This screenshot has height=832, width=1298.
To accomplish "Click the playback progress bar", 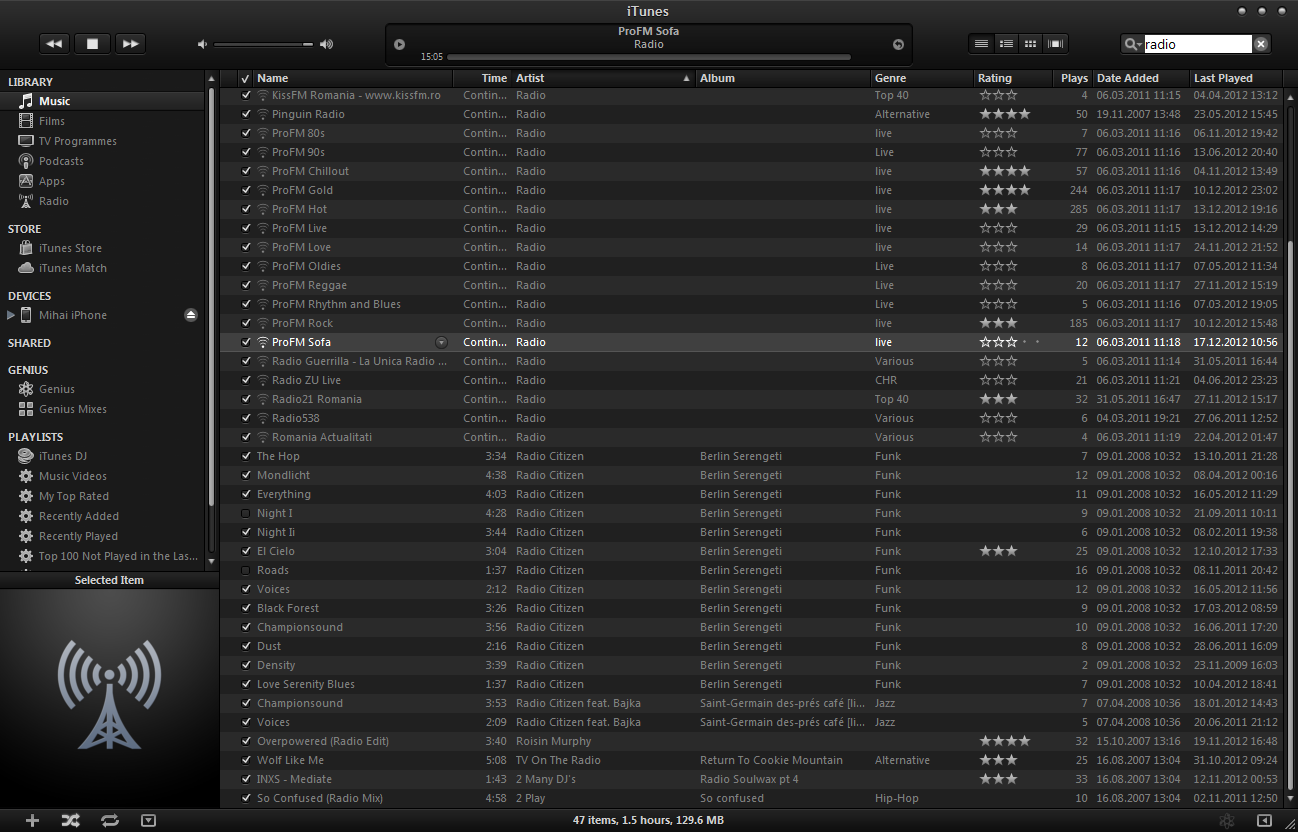I will pyautogui.click(x=648, y=57).
